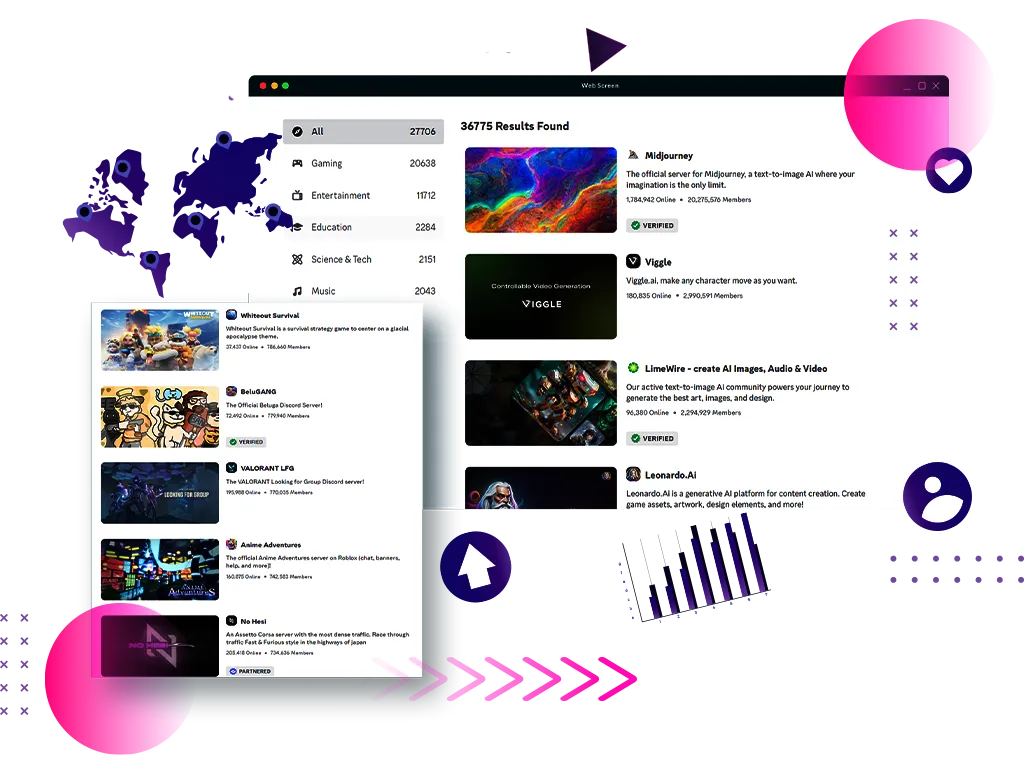
Task: Click the music note icon beside Music
Action: coord(297,291)
